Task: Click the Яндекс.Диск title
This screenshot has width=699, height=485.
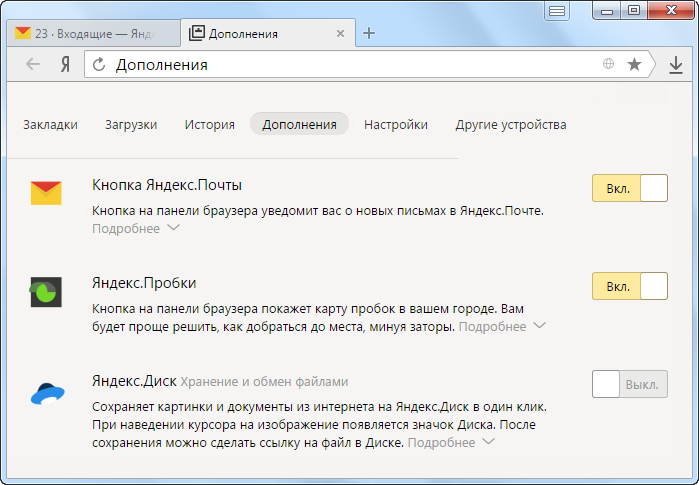Action: pyautogui.click(x=134, y=381)
